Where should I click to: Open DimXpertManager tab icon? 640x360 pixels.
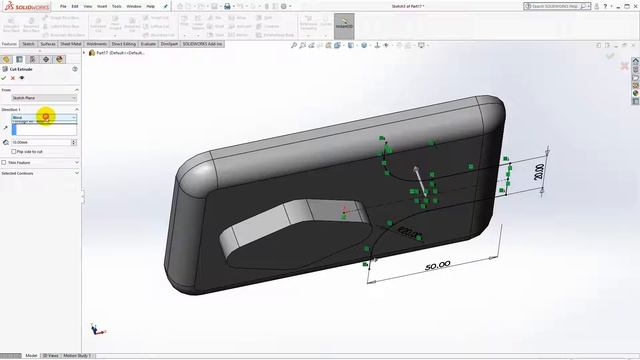pos(46,60)
